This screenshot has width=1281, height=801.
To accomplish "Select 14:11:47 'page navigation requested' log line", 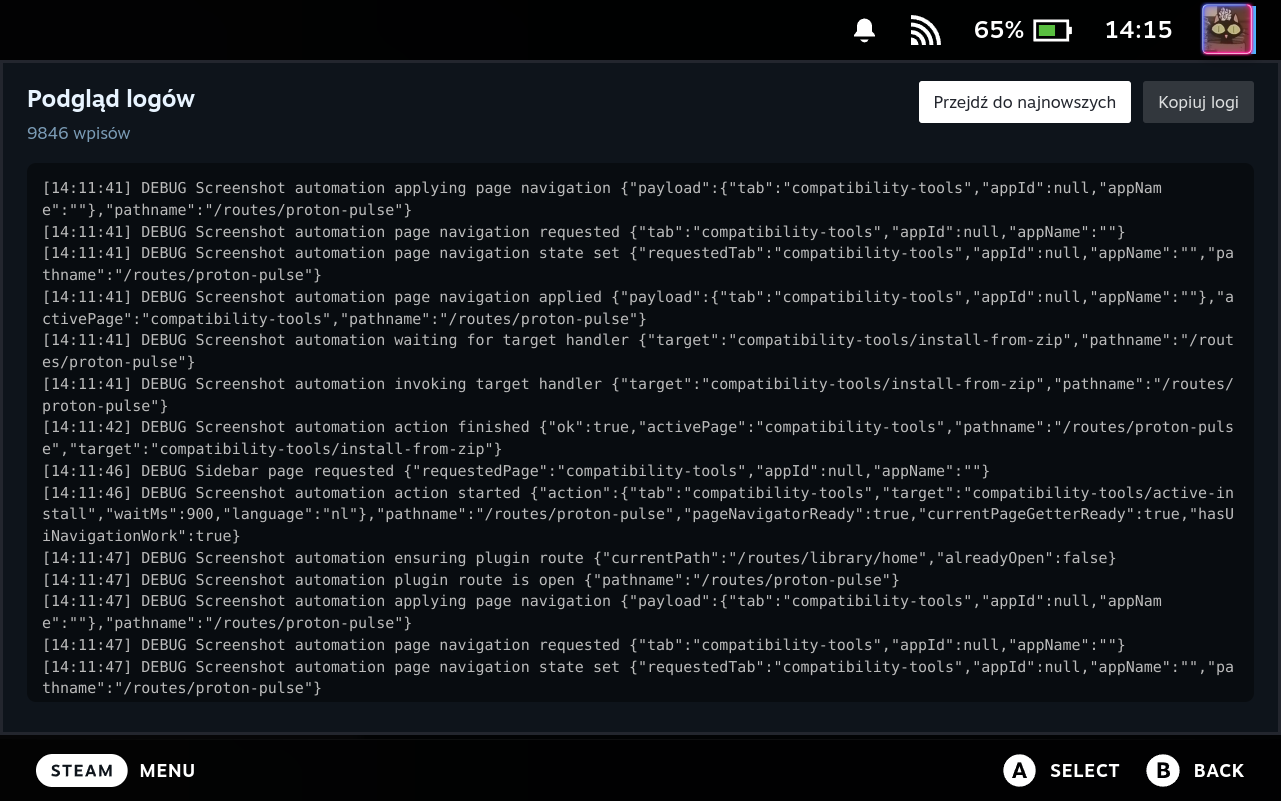I will [x=584, y=645].
